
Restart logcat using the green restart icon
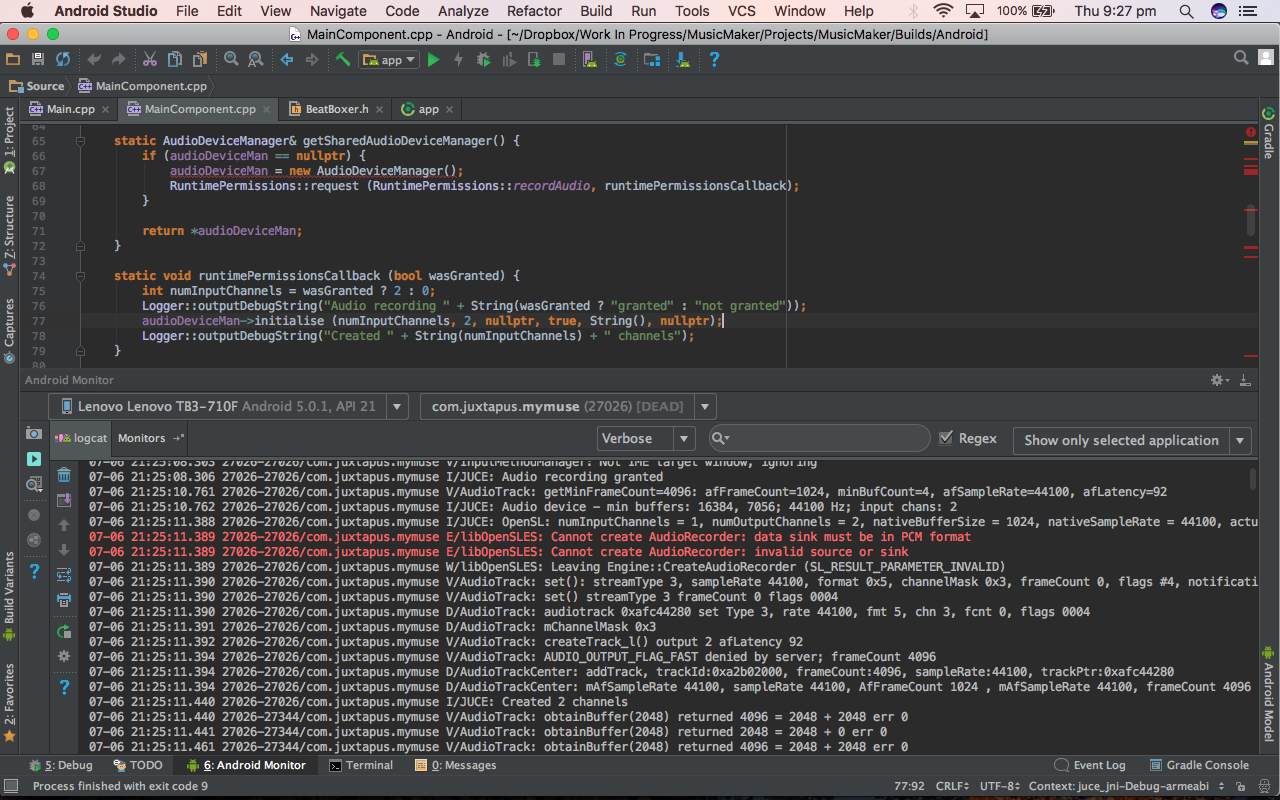[64, 631]
